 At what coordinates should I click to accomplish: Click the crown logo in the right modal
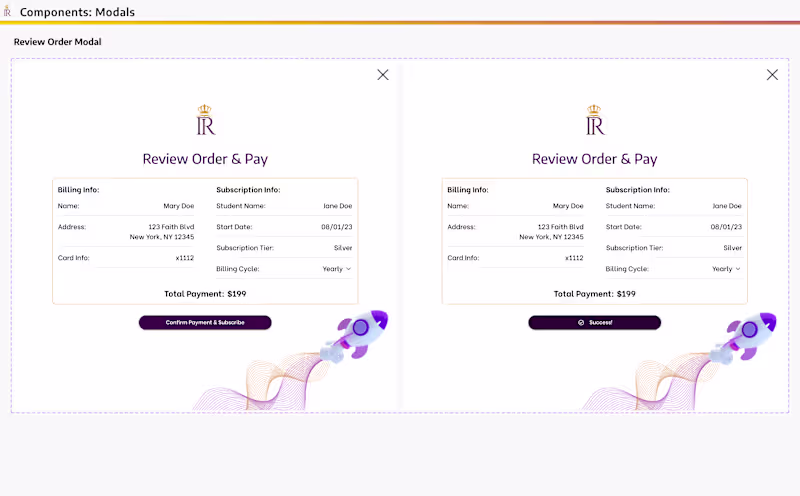tap(595, 119)
